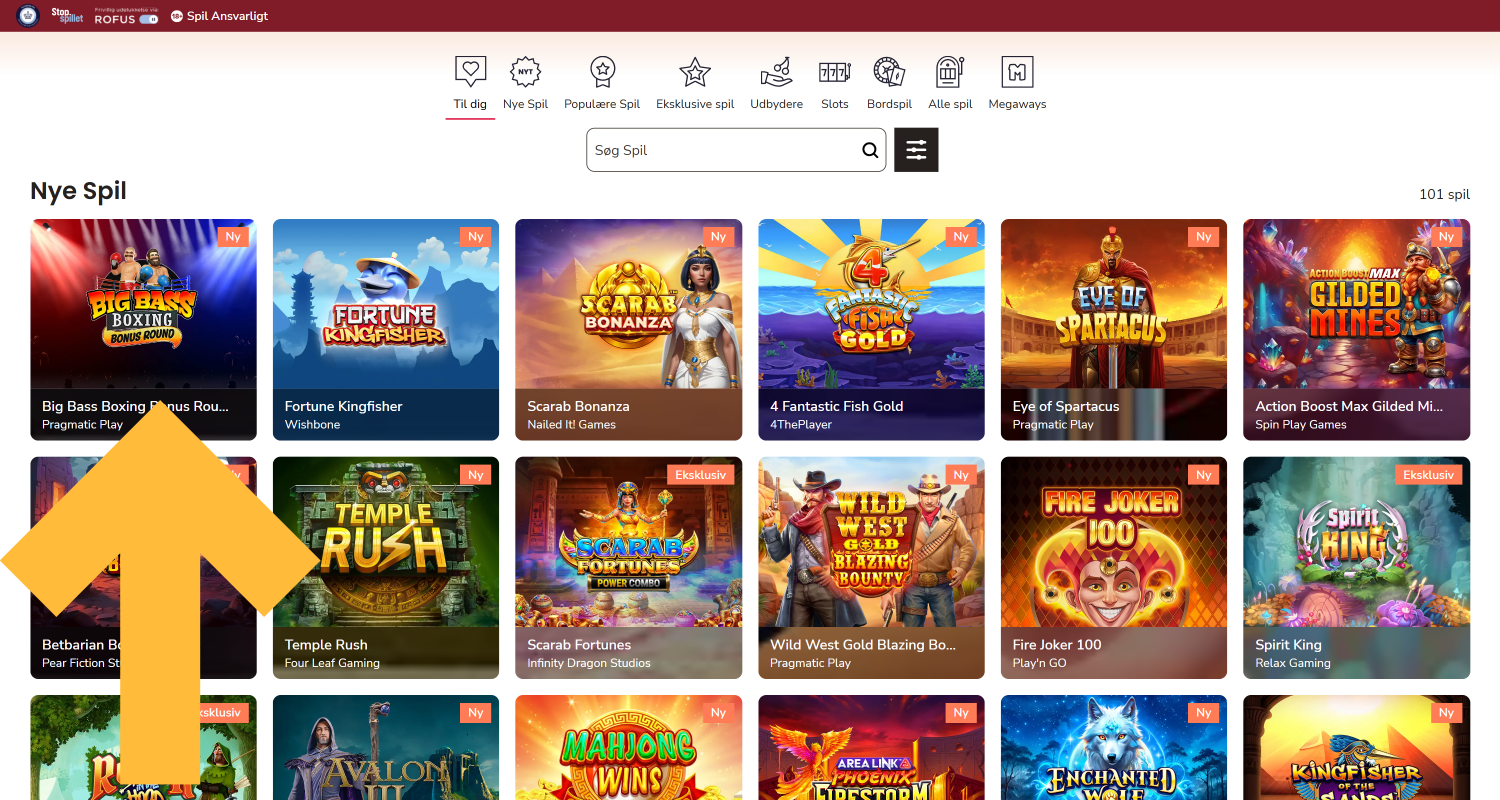Launch the Temple Rush game
1500x800 pixels.
tap(386, 568)
